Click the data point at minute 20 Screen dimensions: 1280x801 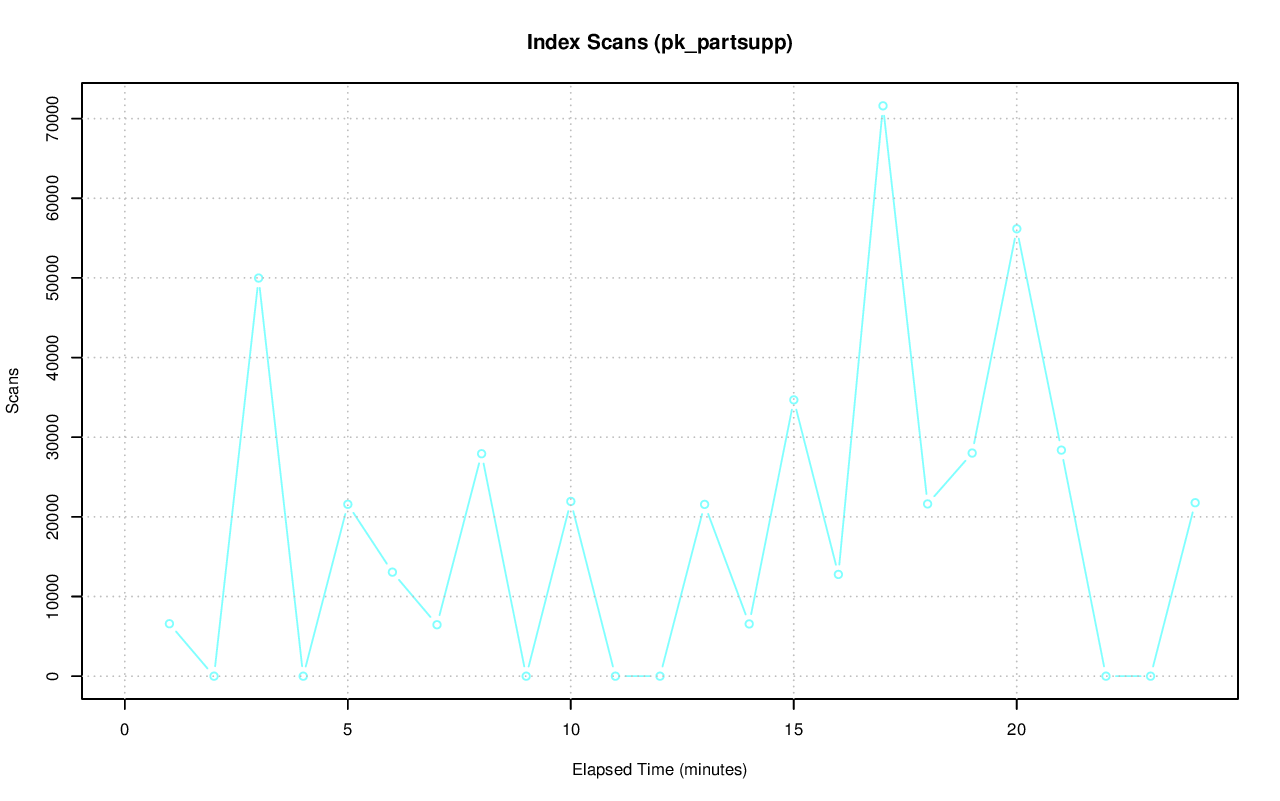tap(1017, 229)
